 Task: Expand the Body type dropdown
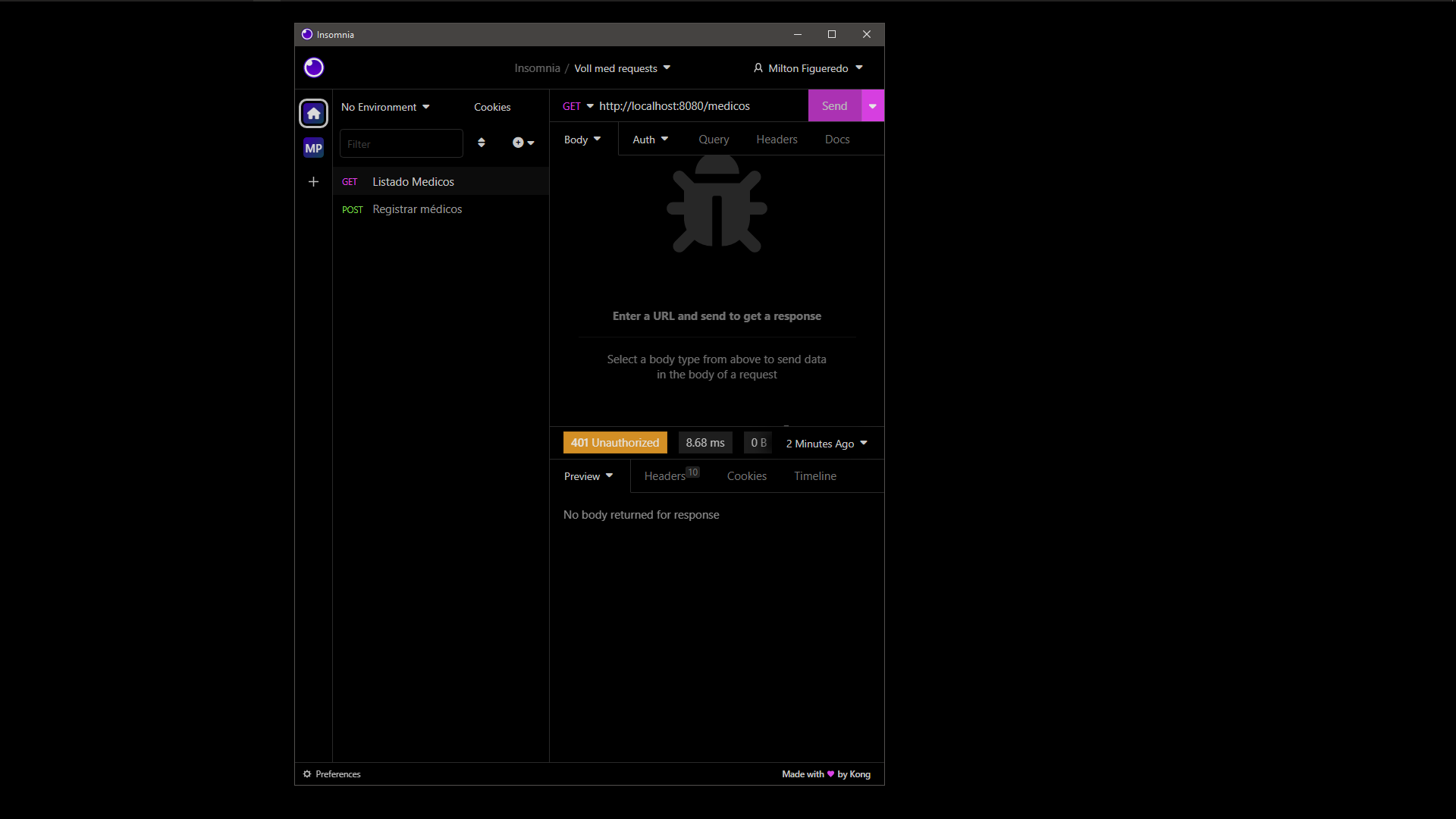pos(582,140)
